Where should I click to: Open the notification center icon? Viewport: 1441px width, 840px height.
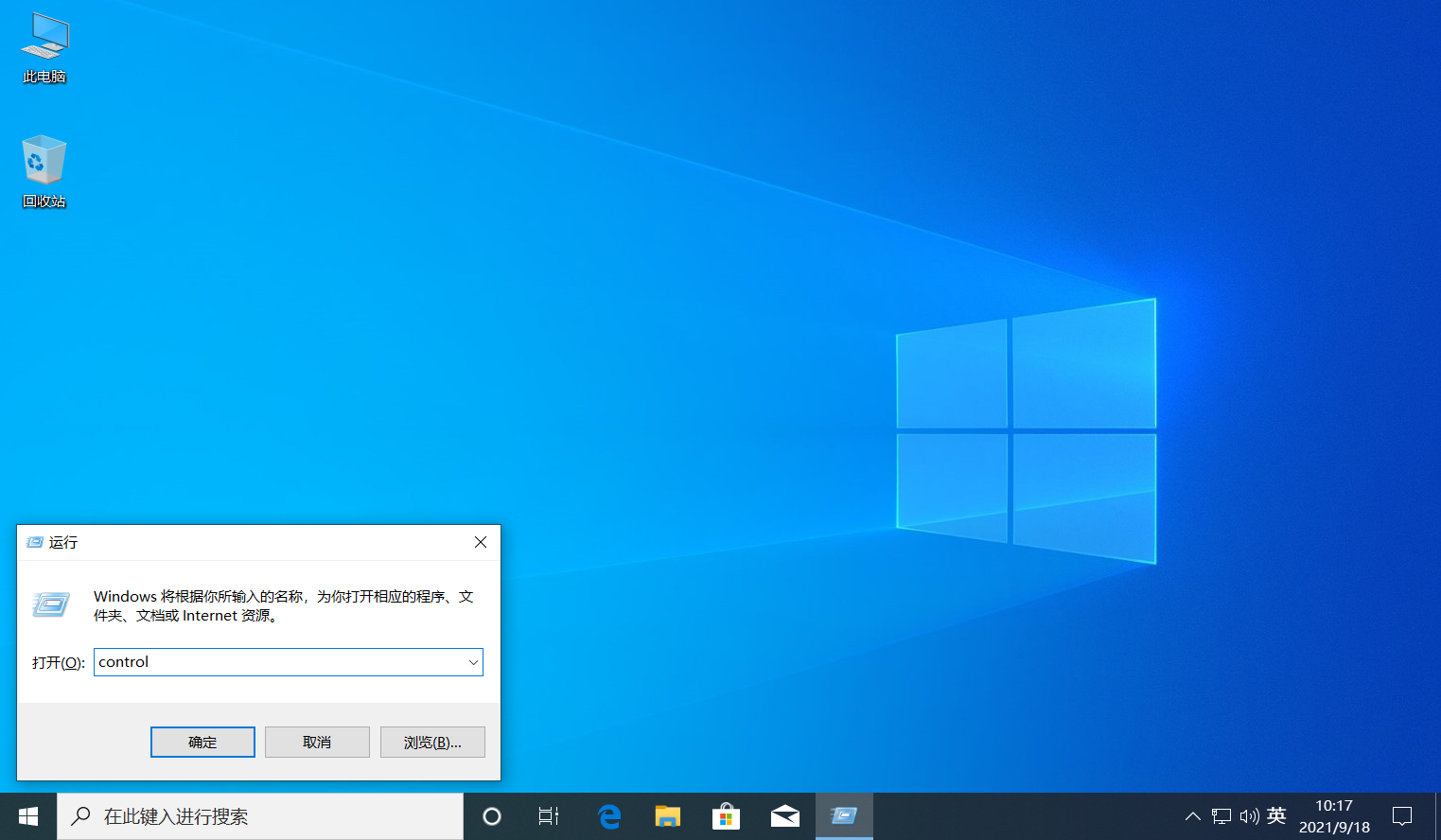1402,816
